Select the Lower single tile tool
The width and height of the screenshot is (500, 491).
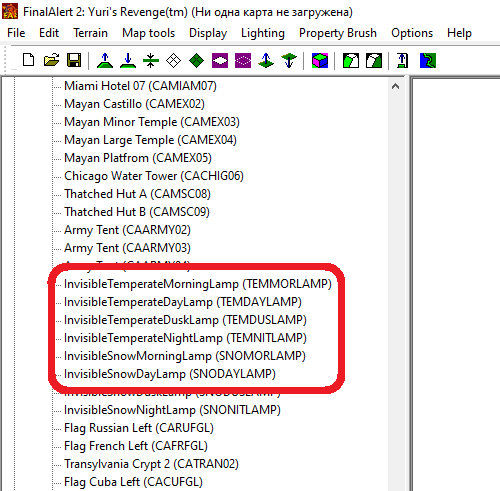coord(289,61)
